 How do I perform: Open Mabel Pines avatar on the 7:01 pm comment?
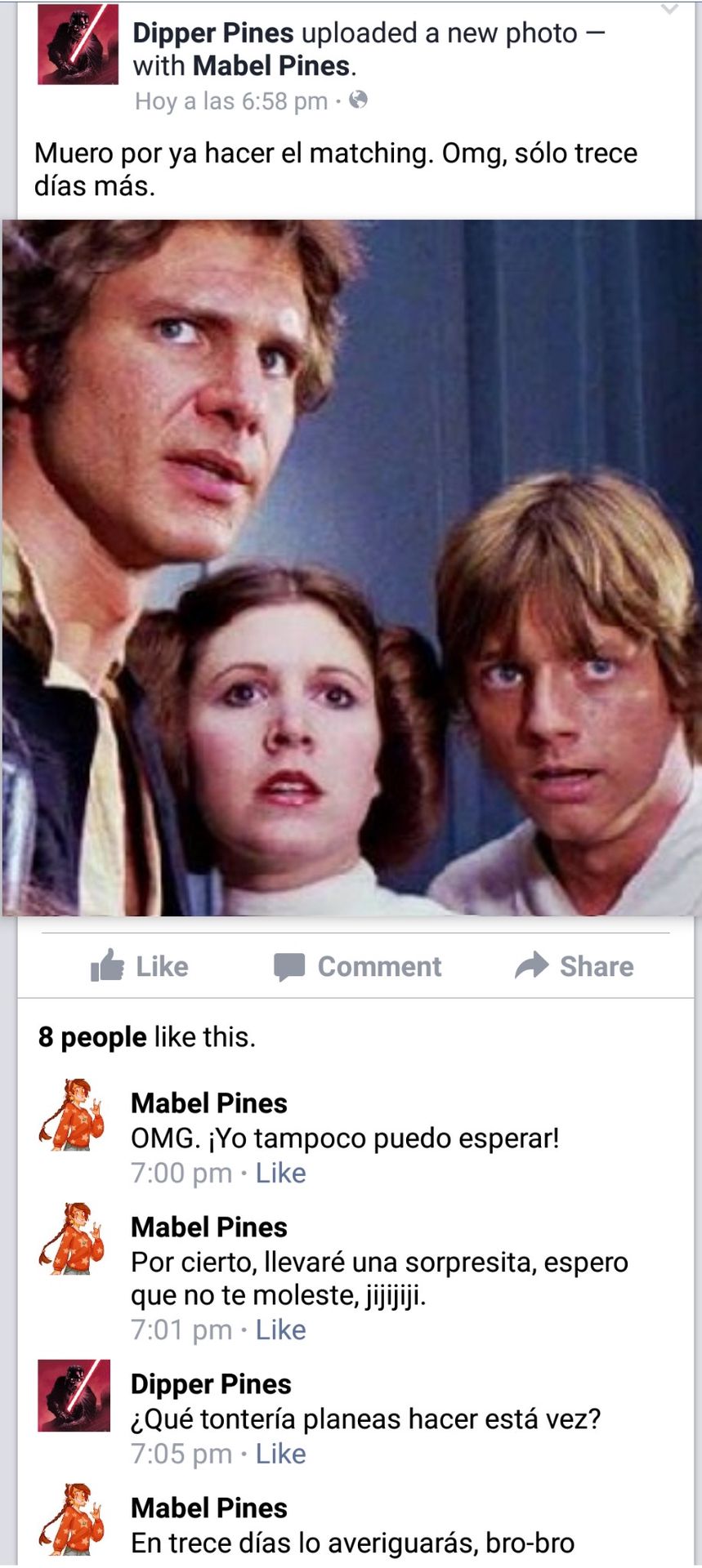click(73, 1238)
